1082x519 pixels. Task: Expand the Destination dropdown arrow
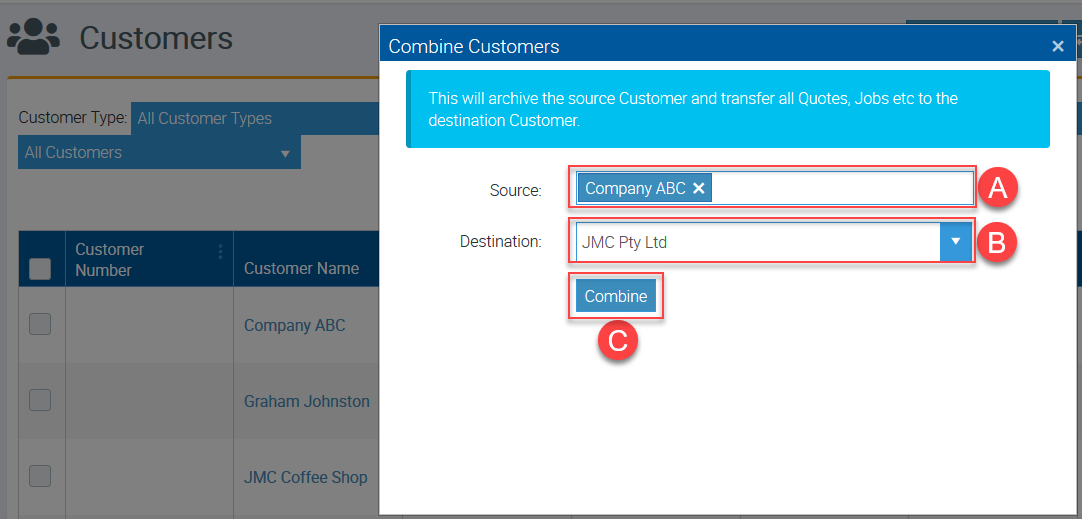[x=956, y=242]
